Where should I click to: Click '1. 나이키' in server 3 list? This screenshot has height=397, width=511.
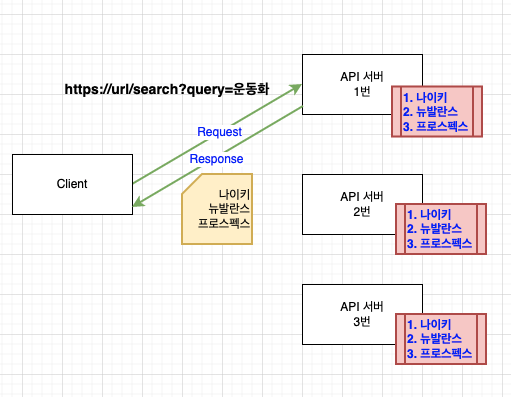click(429, 324)
